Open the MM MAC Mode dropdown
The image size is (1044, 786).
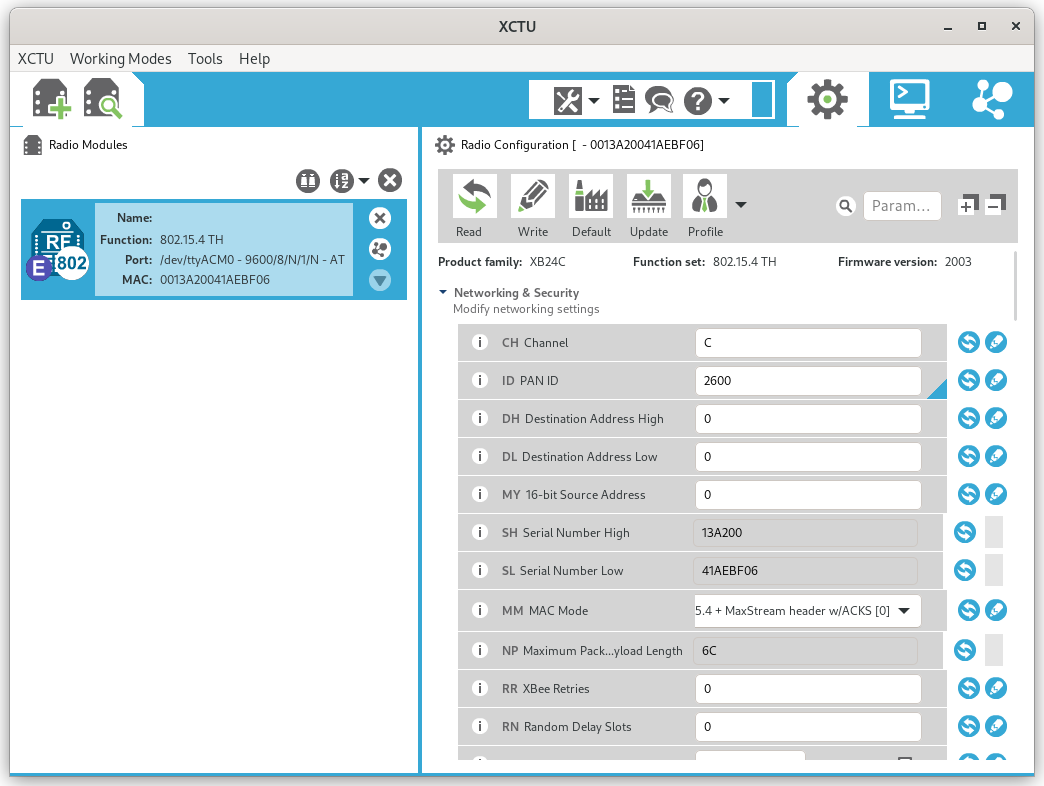pos(903,610)
